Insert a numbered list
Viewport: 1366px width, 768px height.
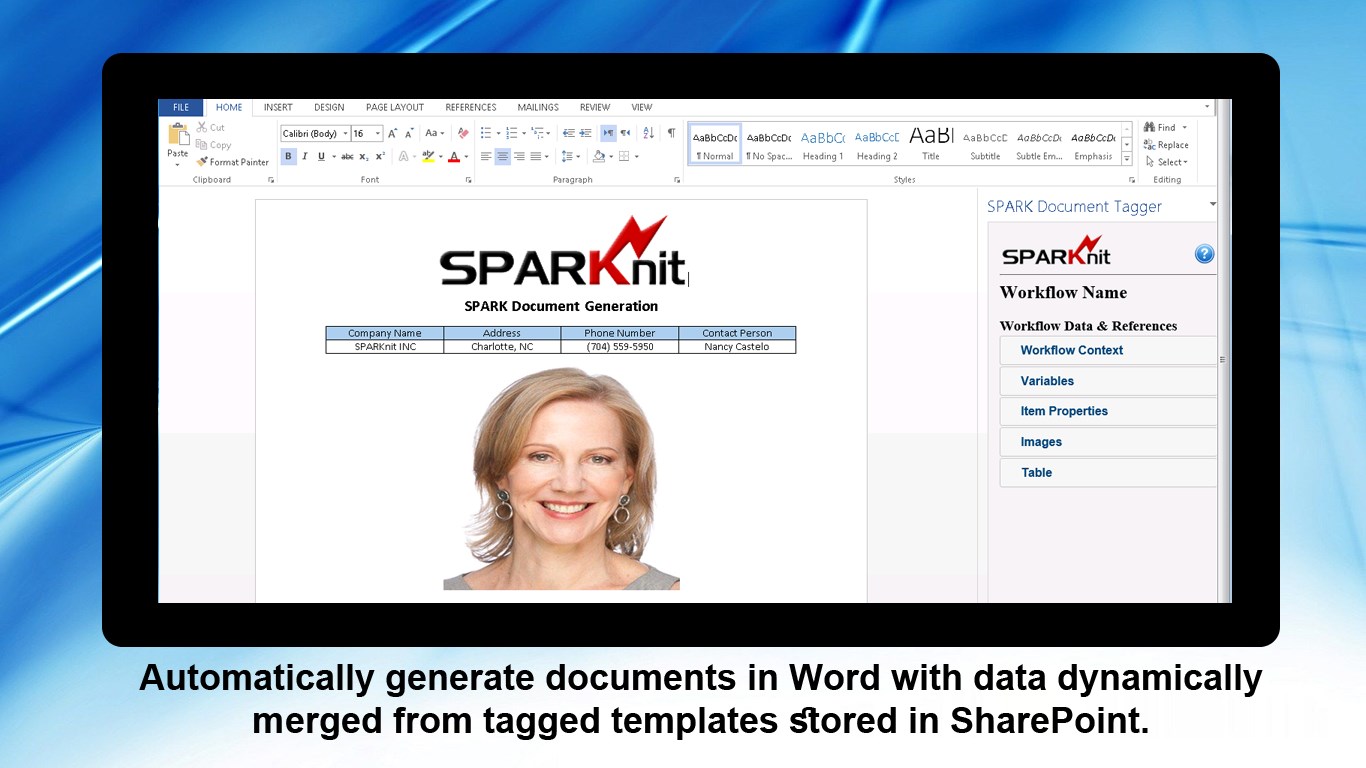pyautogui.click(x=511, y=133)
